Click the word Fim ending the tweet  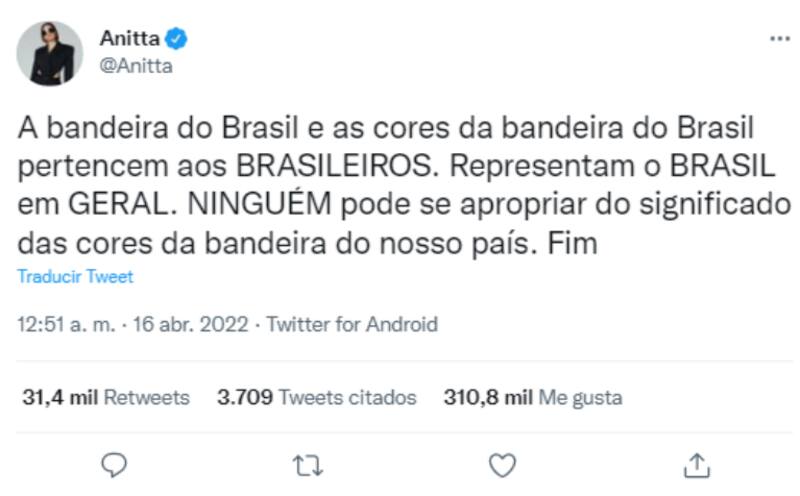pyautogui.click(x=574, y=243)
